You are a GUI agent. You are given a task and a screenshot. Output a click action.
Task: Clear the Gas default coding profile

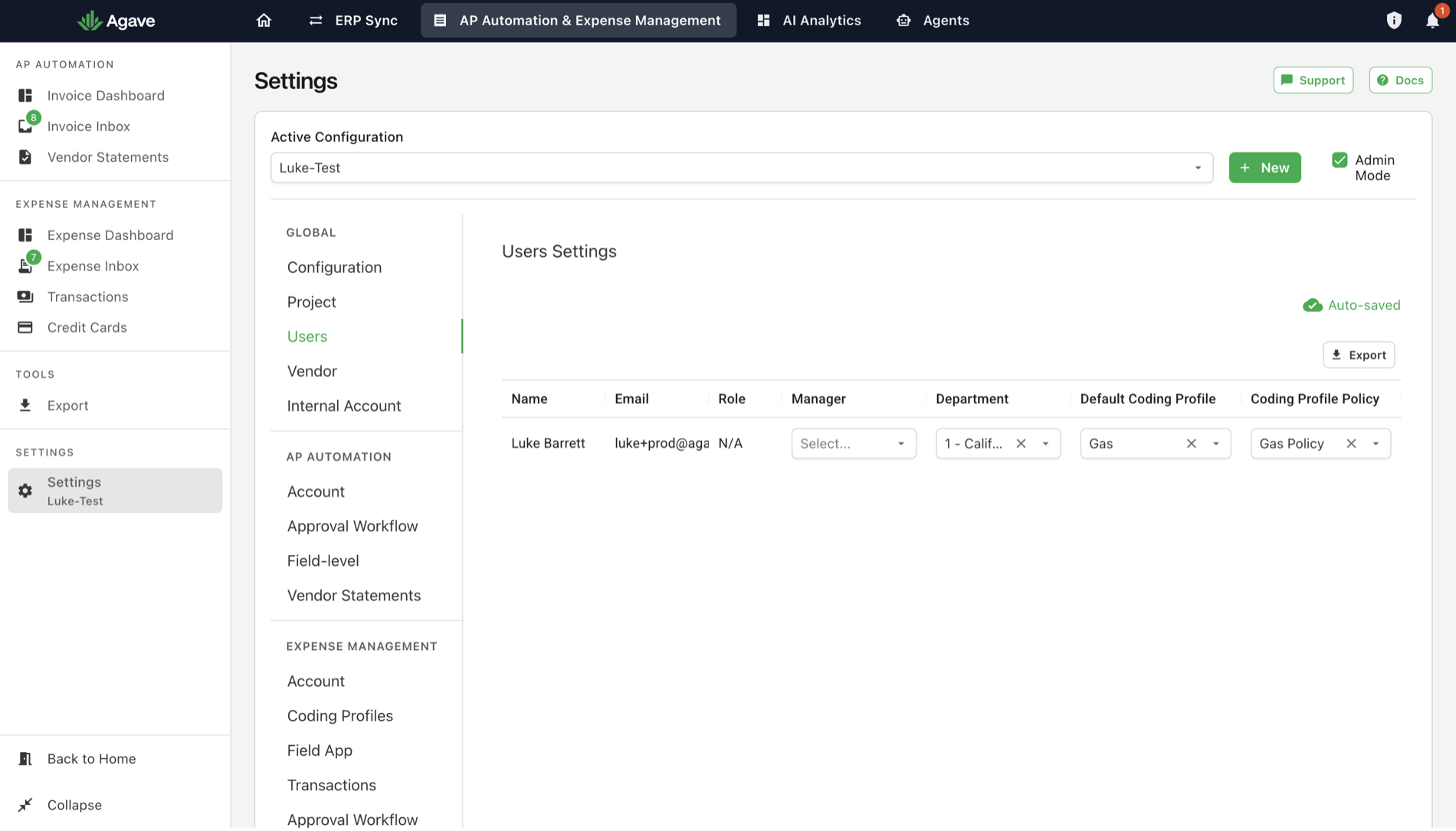pos(1191,444)
